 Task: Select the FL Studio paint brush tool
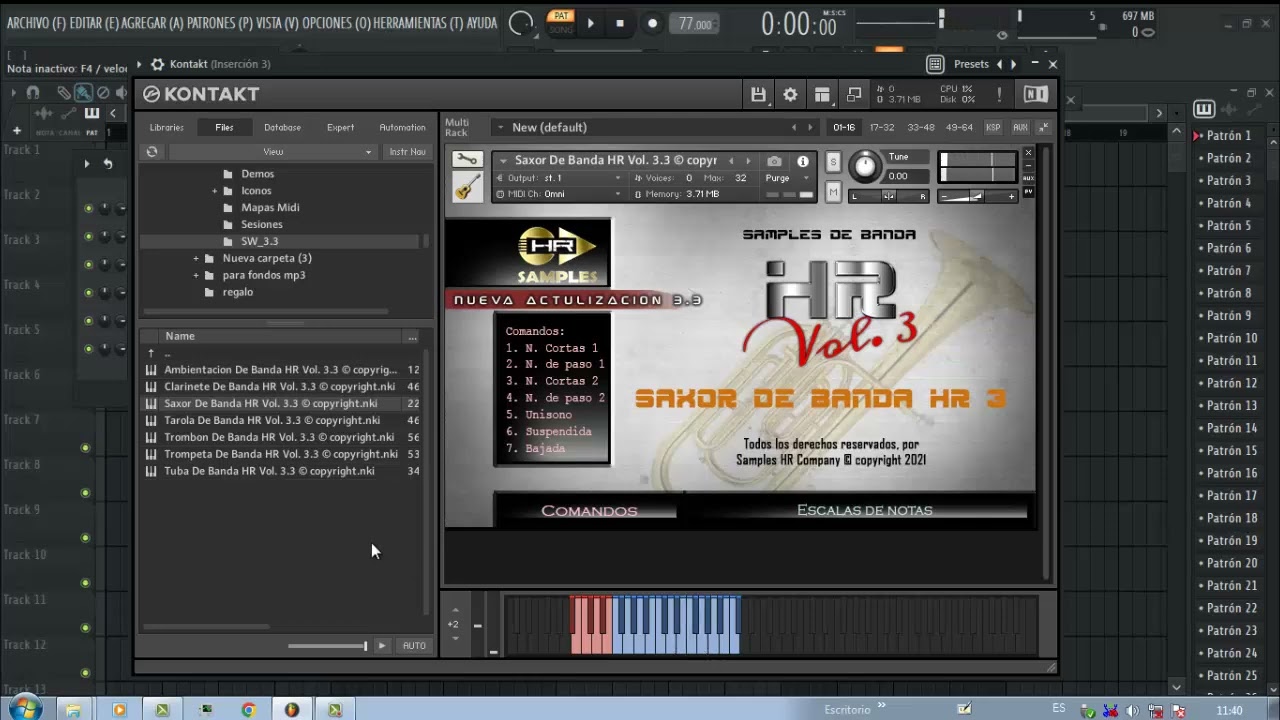pyautogui.click(x=83, y=93)
